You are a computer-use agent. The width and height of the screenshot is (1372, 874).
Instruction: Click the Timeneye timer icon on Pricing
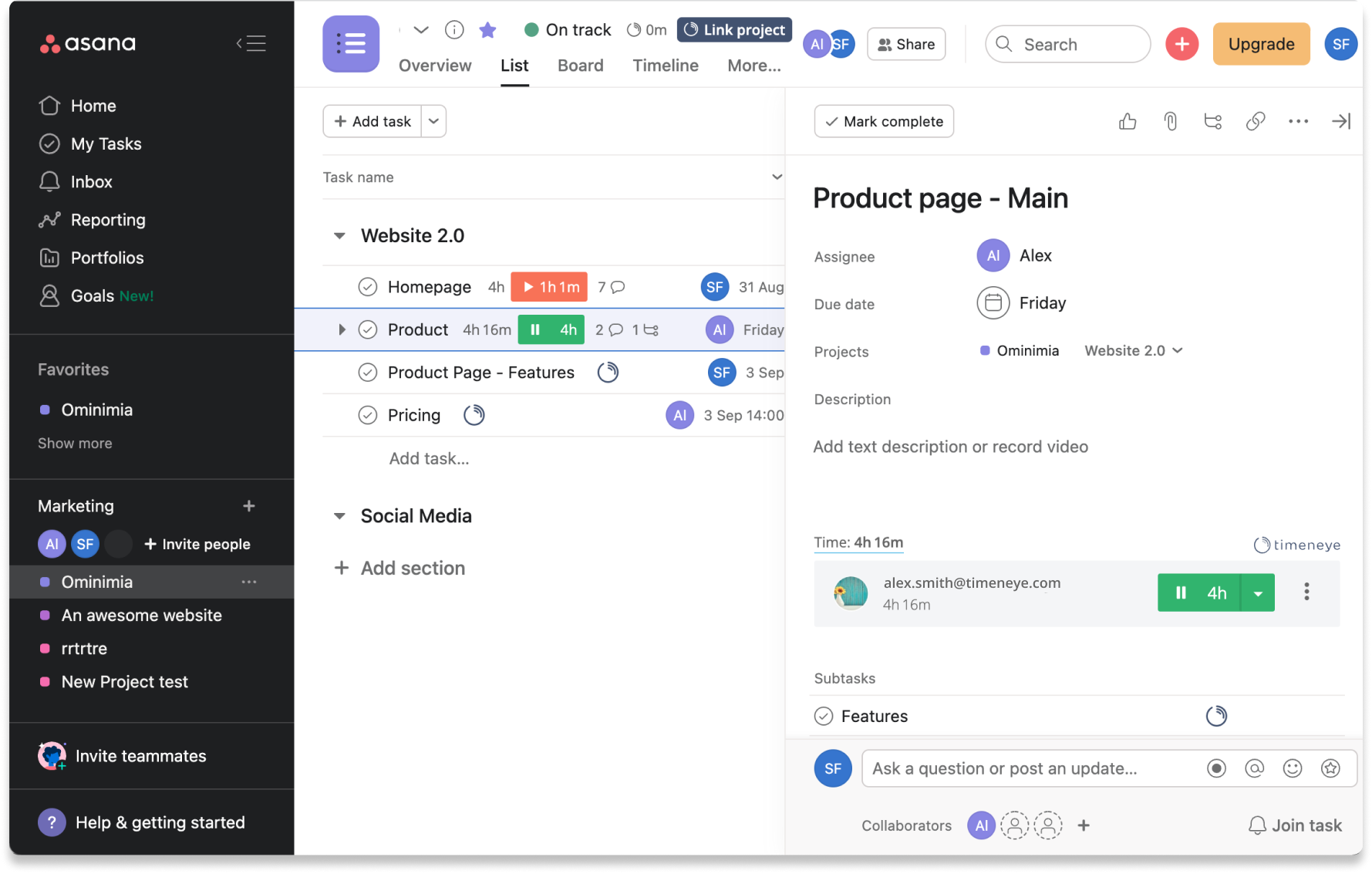(474, 415)
